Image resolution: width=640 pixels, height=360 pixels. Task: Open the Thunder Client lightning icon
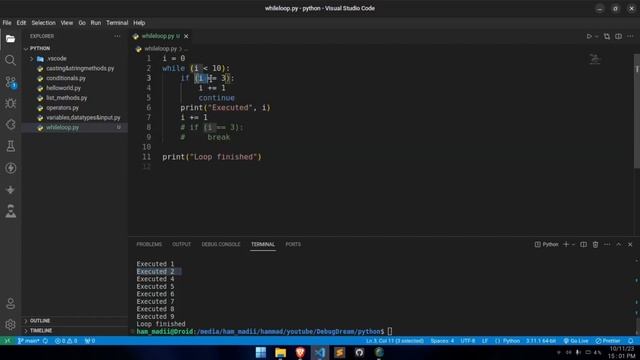pyautogui.click(x=11, y=168)
